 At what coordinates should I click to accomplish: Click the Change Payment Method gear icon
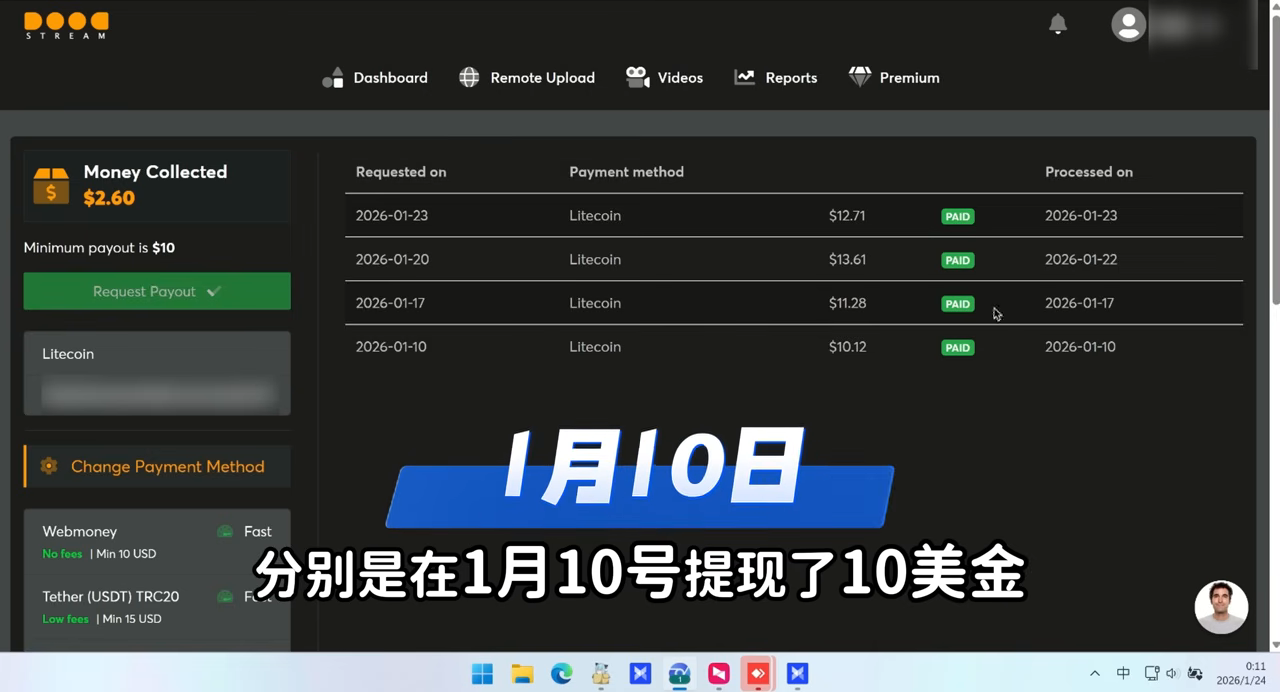[49, 466]
